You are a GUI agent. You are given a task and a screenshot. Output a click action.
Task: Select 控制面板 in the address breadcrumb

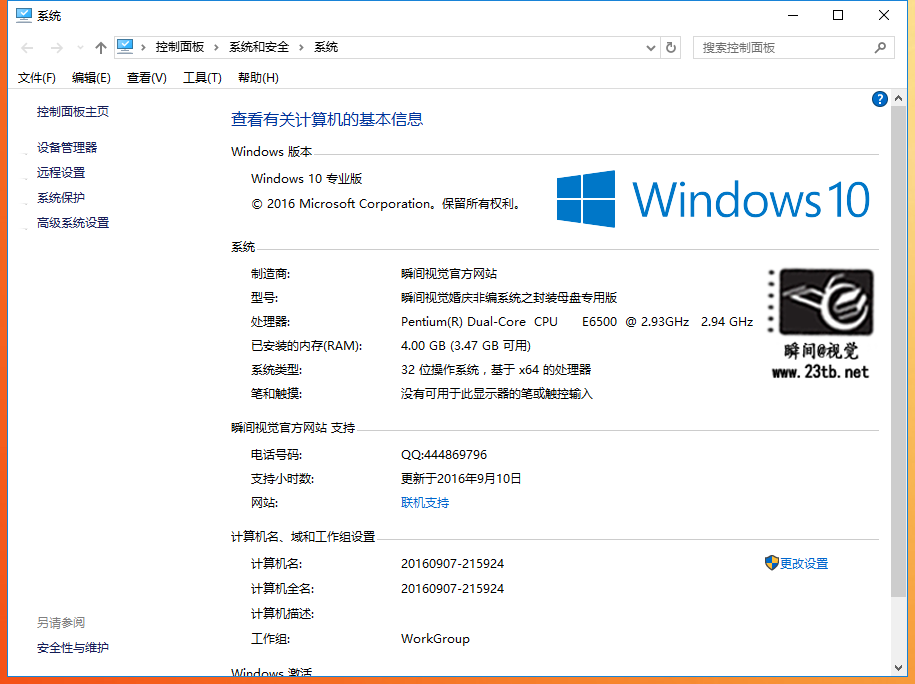point(180,47)
